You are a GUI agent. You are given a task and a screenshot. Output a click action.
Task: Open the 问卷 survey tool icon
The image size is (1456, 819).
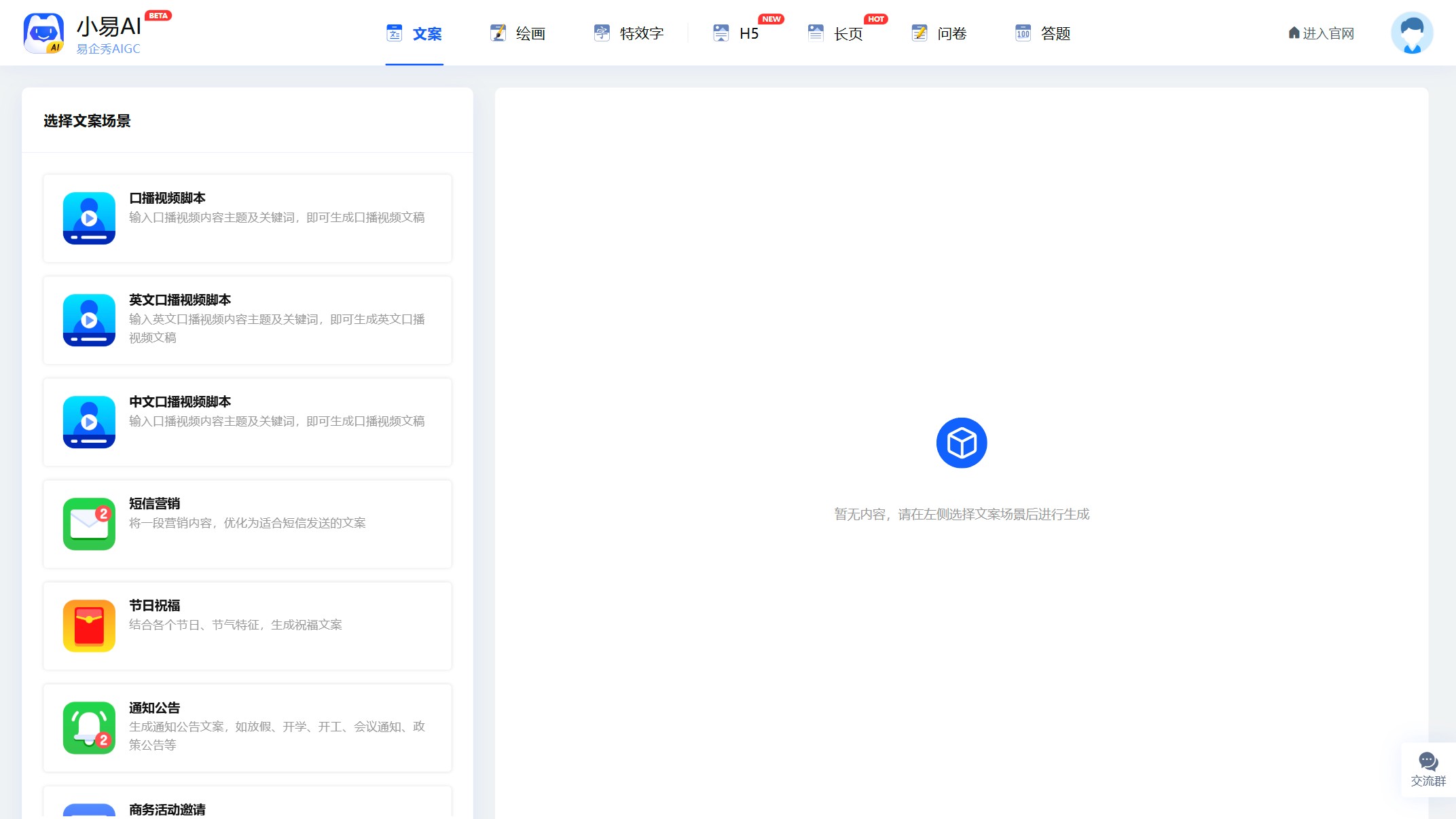(920, 33)
